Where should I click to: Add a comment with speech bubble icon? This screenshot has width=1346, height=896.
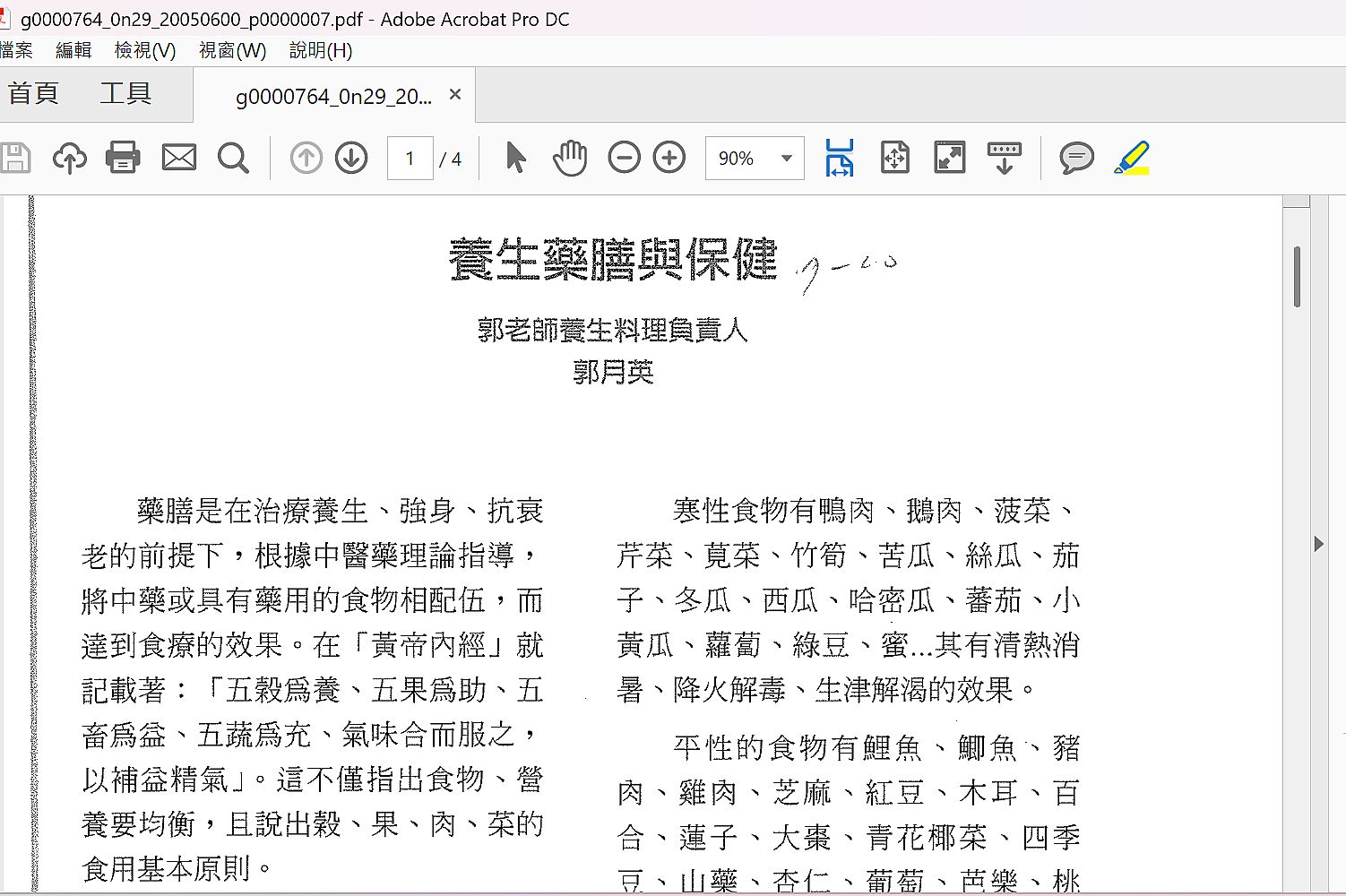pyautogui.click(x=1076, y=159)
